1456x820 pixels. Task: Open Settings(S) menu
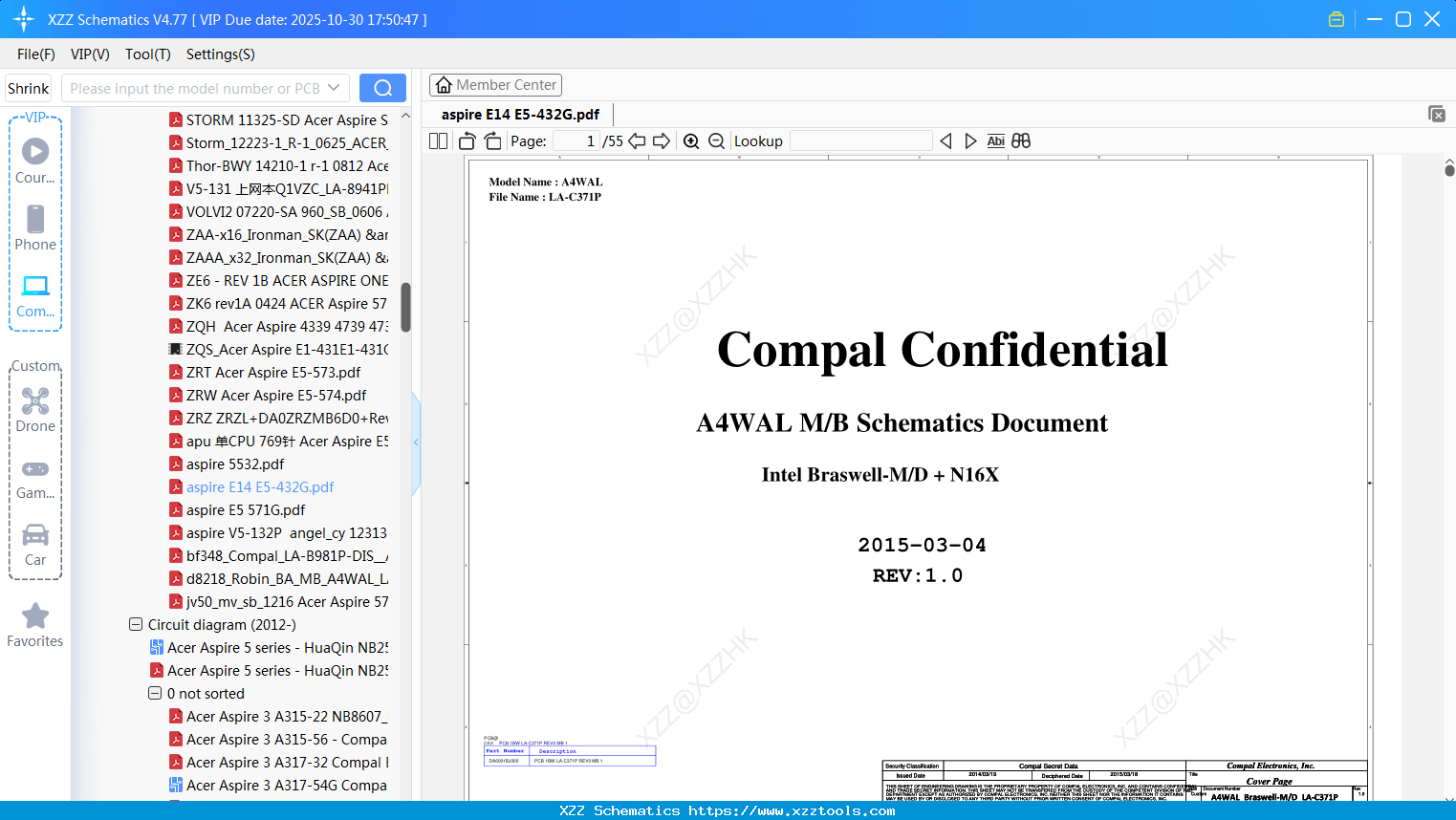tap(221, 54)
